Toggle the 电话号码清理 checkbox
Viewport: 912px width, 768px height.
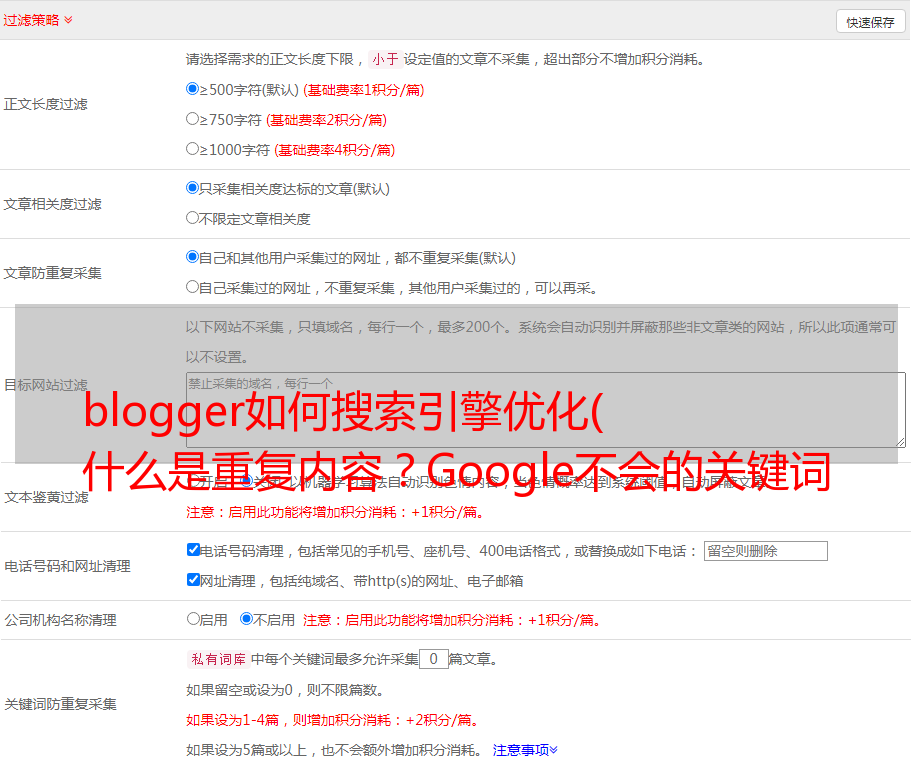point(193,550)
